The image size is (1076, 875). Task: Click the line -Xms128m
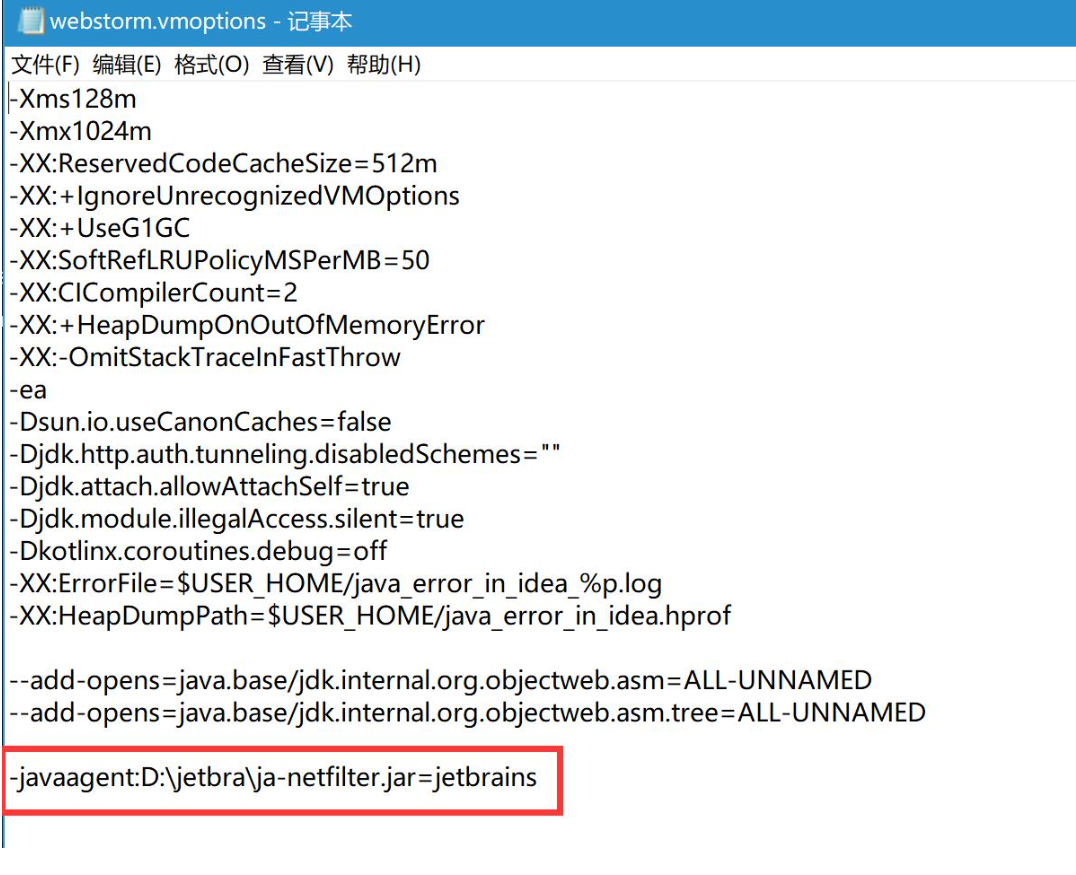point(73,99)
